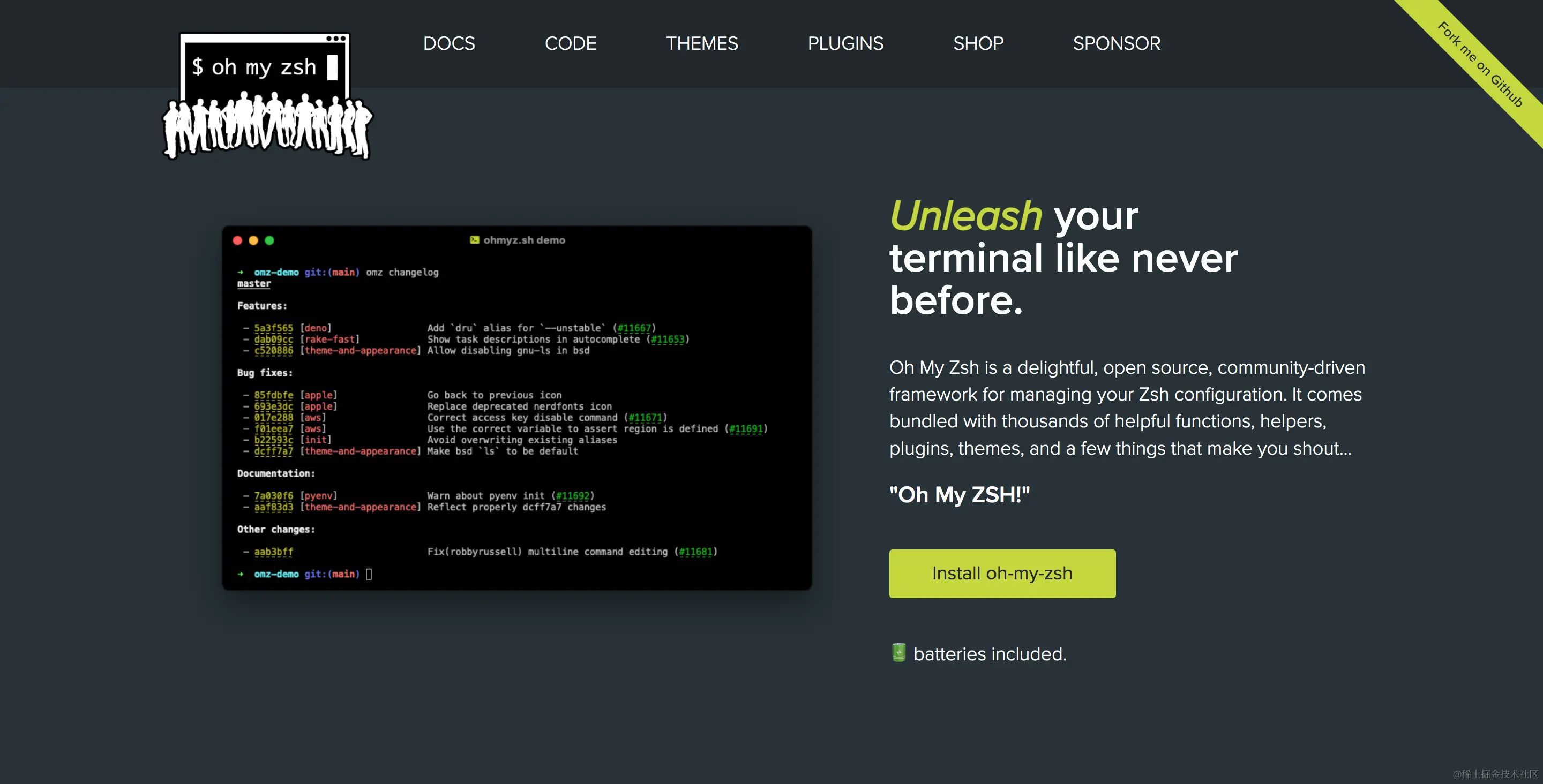Click the Unleash headline word
Image resolution: width=1543 pixels, height=784 pixels.
coord(965,216)
